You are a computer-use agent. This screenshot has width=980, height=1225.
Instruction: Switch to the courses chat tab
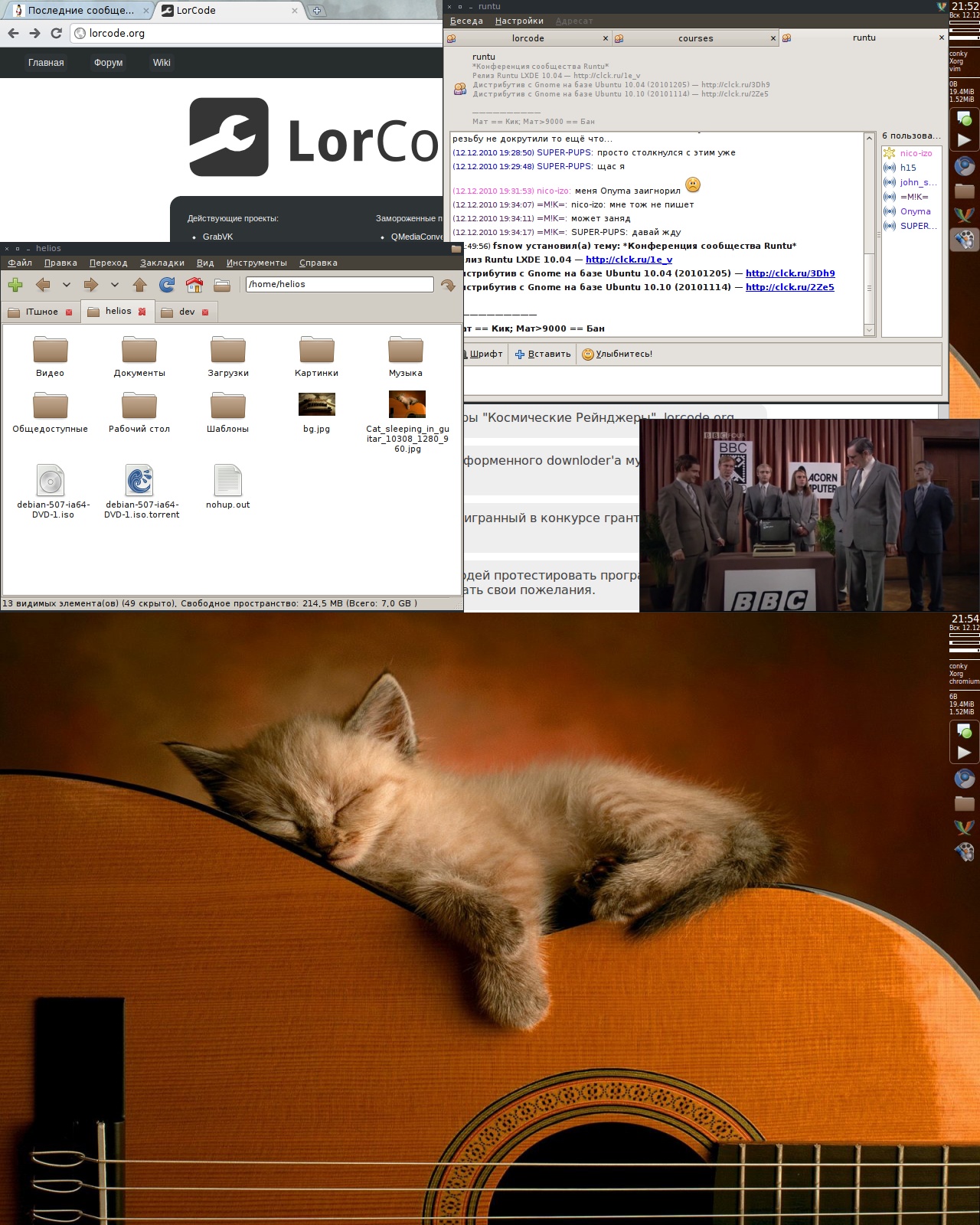point(695,38)
